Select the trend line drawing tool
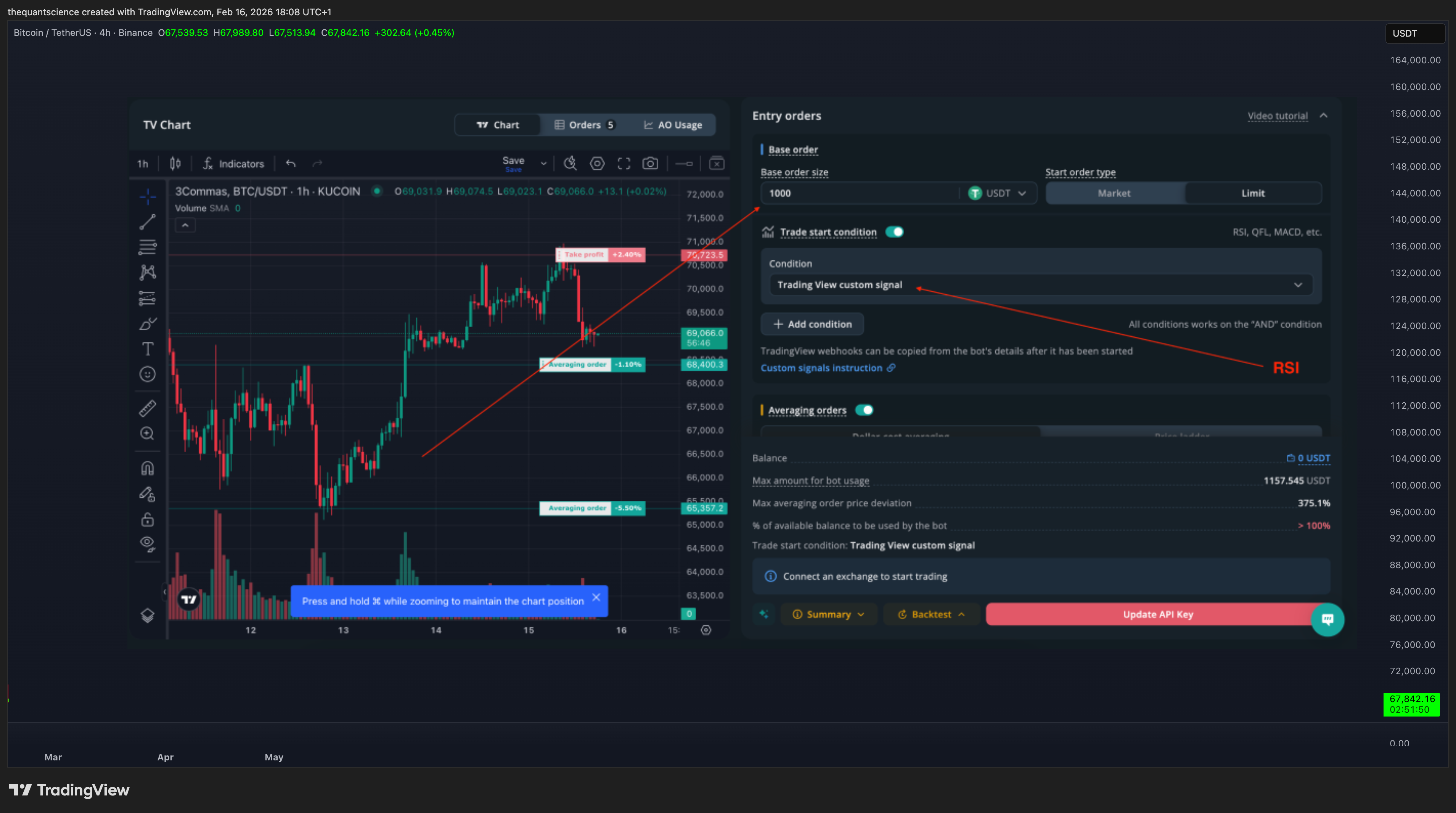This screenshot has width=1456, height=813. [x=148, y=222]
